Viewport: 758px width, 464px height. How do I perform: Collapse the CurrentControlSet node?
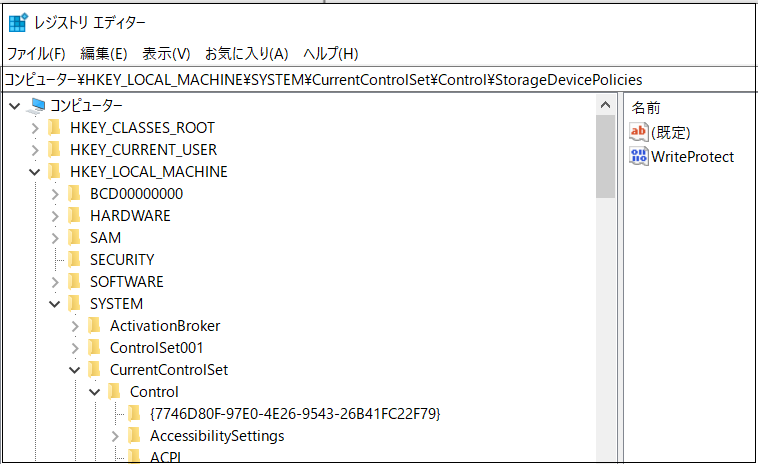pos(74,370)
